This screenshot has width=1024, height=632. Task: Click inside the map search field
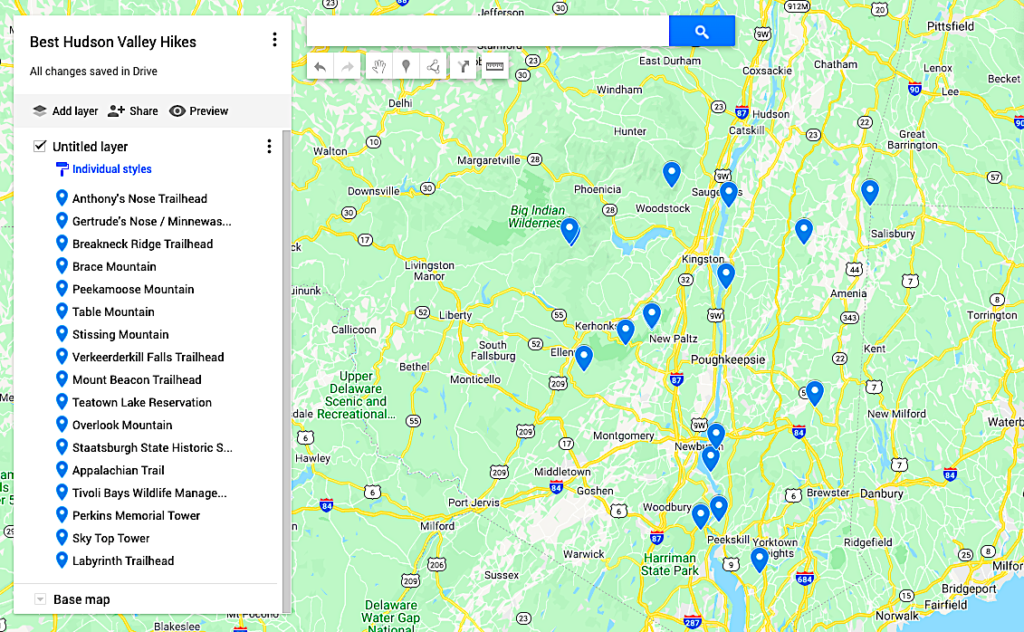(x=488, y=31)
